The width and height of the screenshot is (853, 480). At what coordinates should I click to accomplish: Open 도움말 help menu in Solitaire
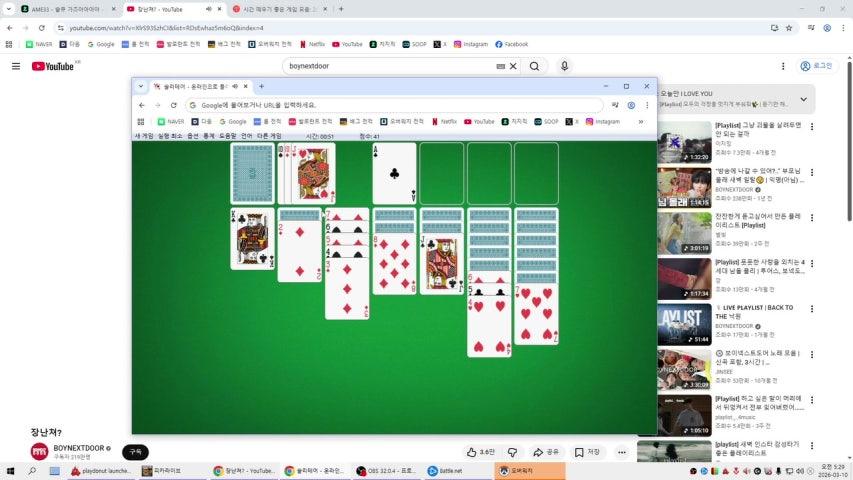coord(227,136)
